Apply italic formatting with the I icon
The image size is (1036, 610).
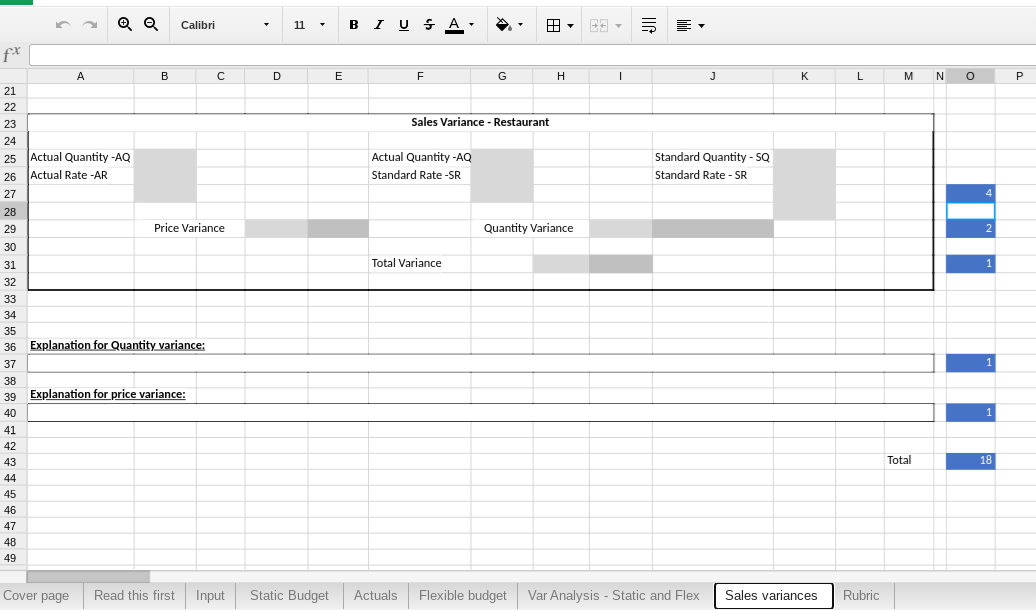378,24
